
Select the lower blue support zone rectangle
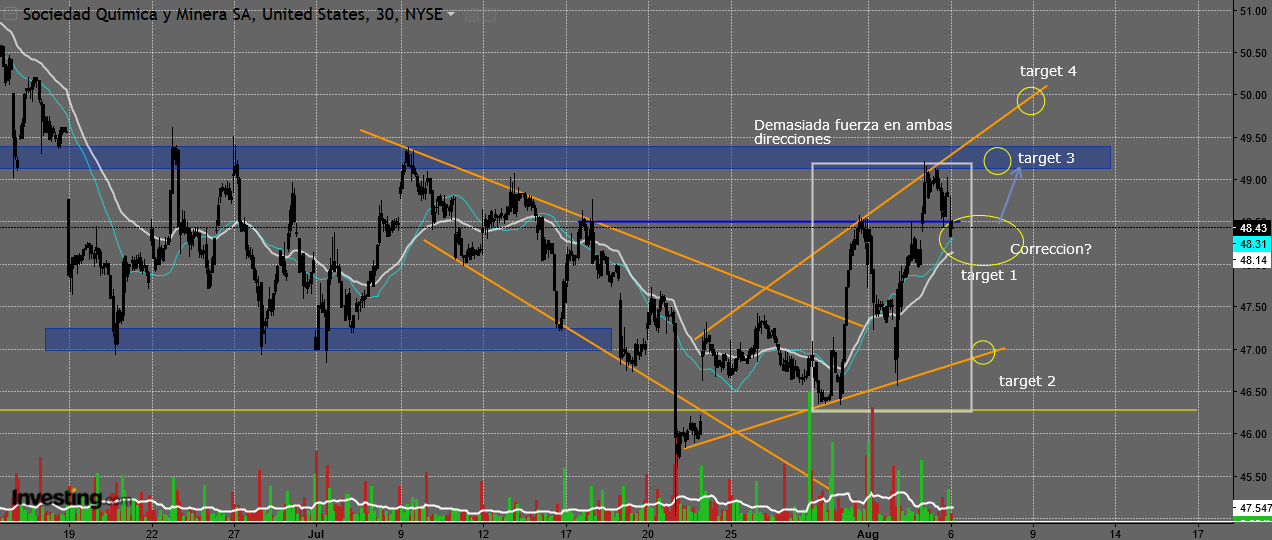[328, 339]
